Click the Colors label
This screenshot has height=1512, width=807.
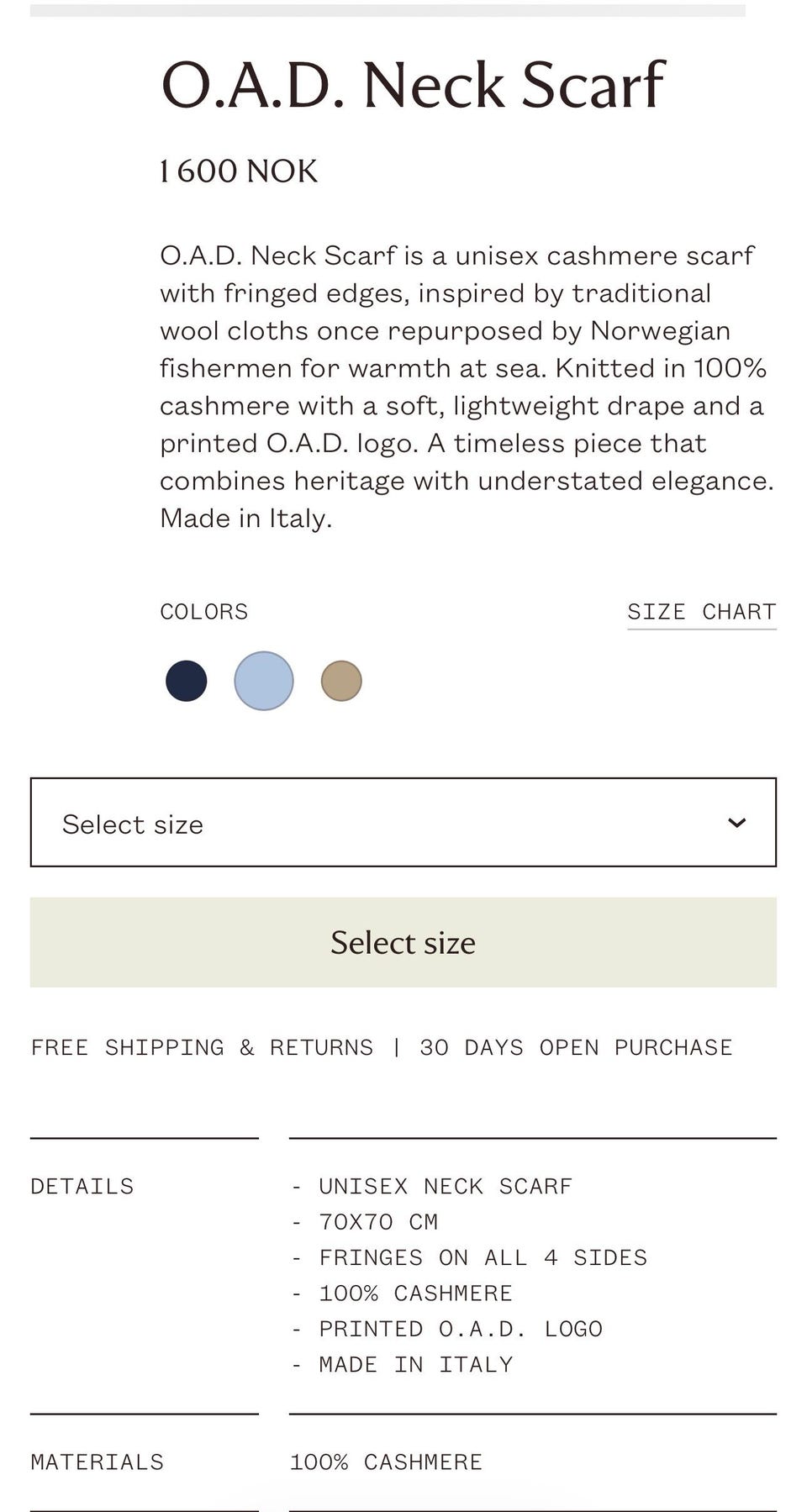click(204, 612)
